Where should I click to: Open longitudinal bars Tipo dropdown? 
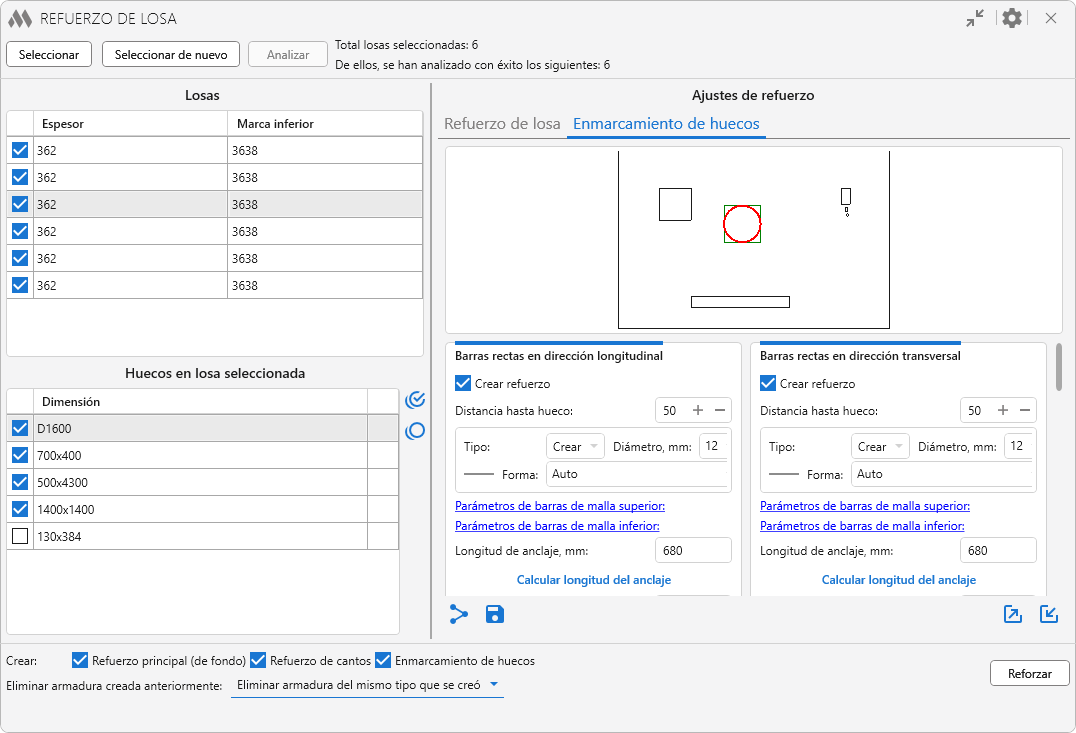pos(576,447)
